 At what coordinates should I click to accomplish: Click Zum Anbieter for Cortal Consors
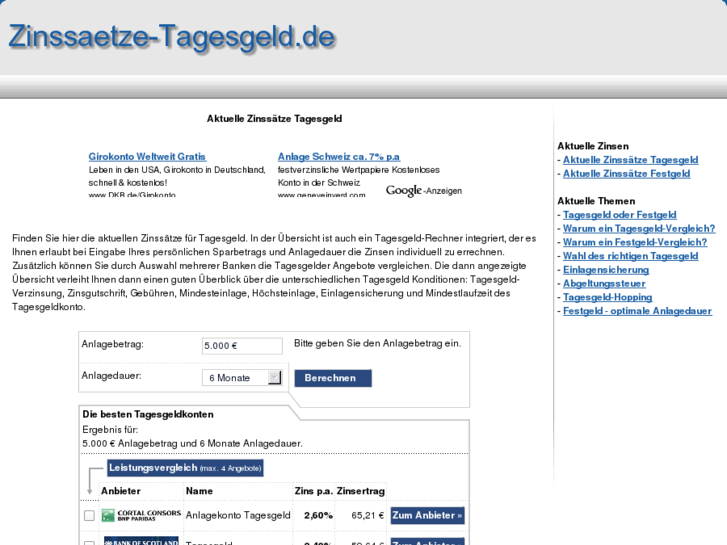pyautogui.click(x=427, y=516)
